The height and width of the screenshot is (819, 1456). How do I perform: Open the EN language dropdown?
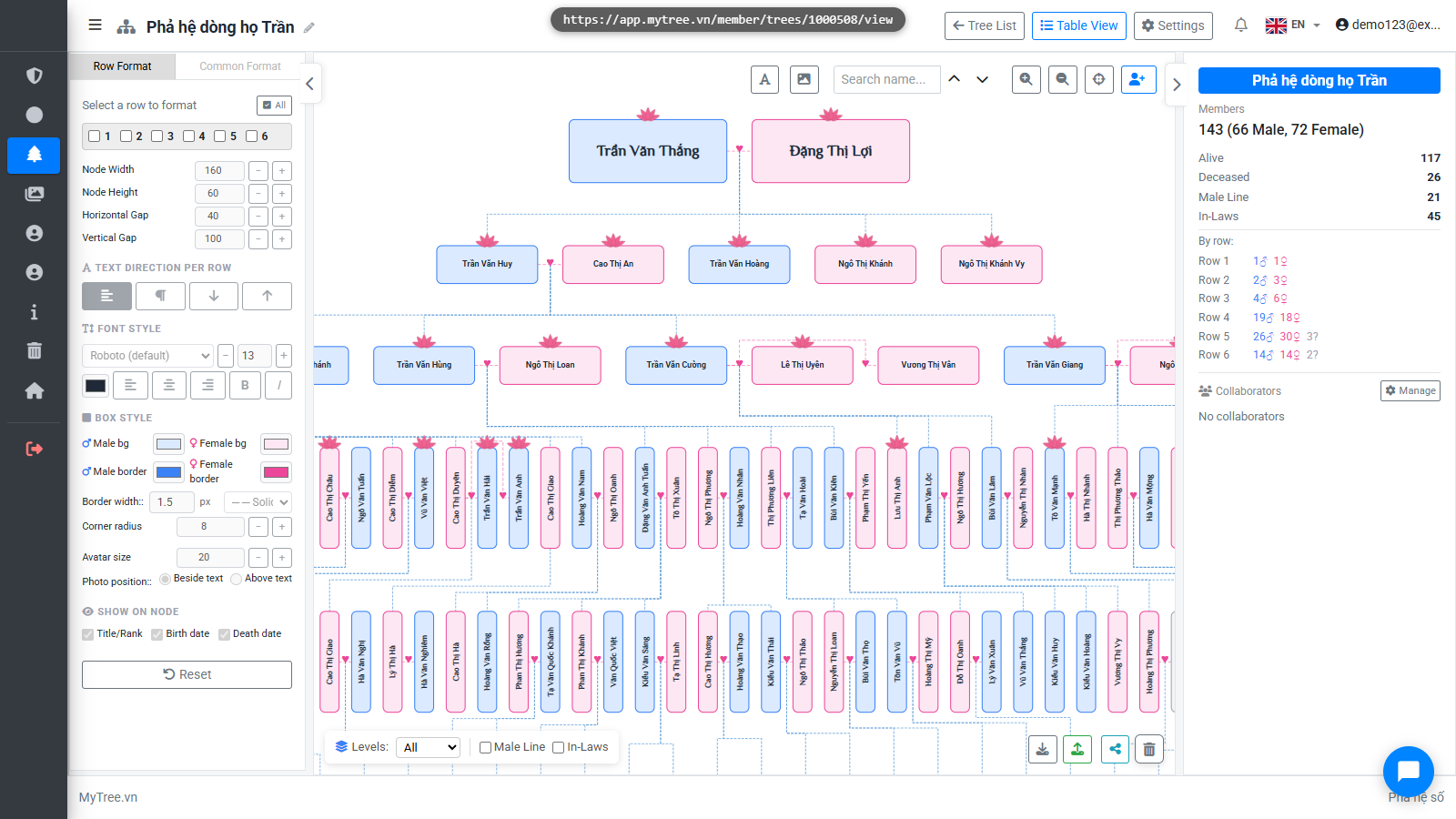tap(1292, 25)
